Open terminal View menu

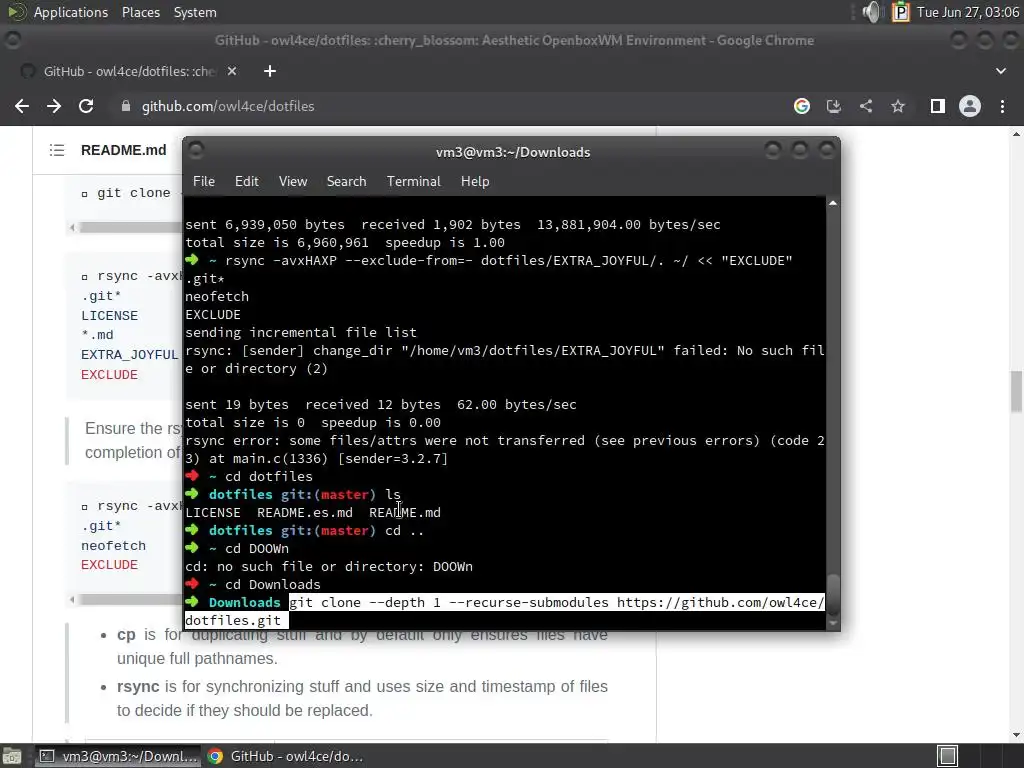[293, 182]
